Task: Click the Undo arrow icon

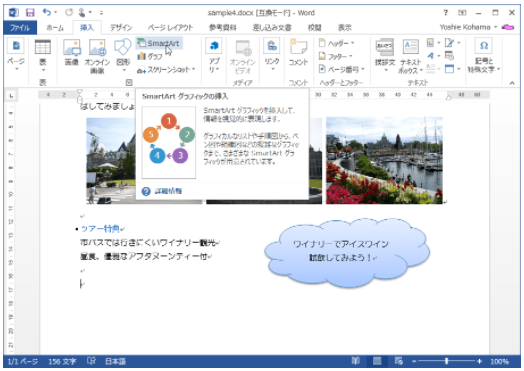Action: click(46, 13)
